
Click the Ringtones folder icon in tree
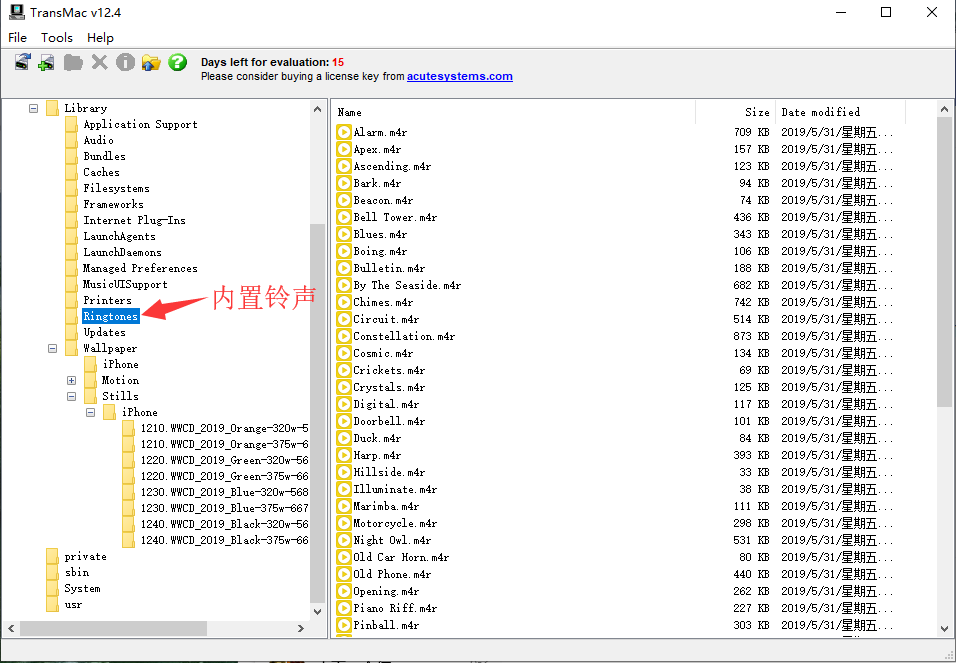(72, 316)
